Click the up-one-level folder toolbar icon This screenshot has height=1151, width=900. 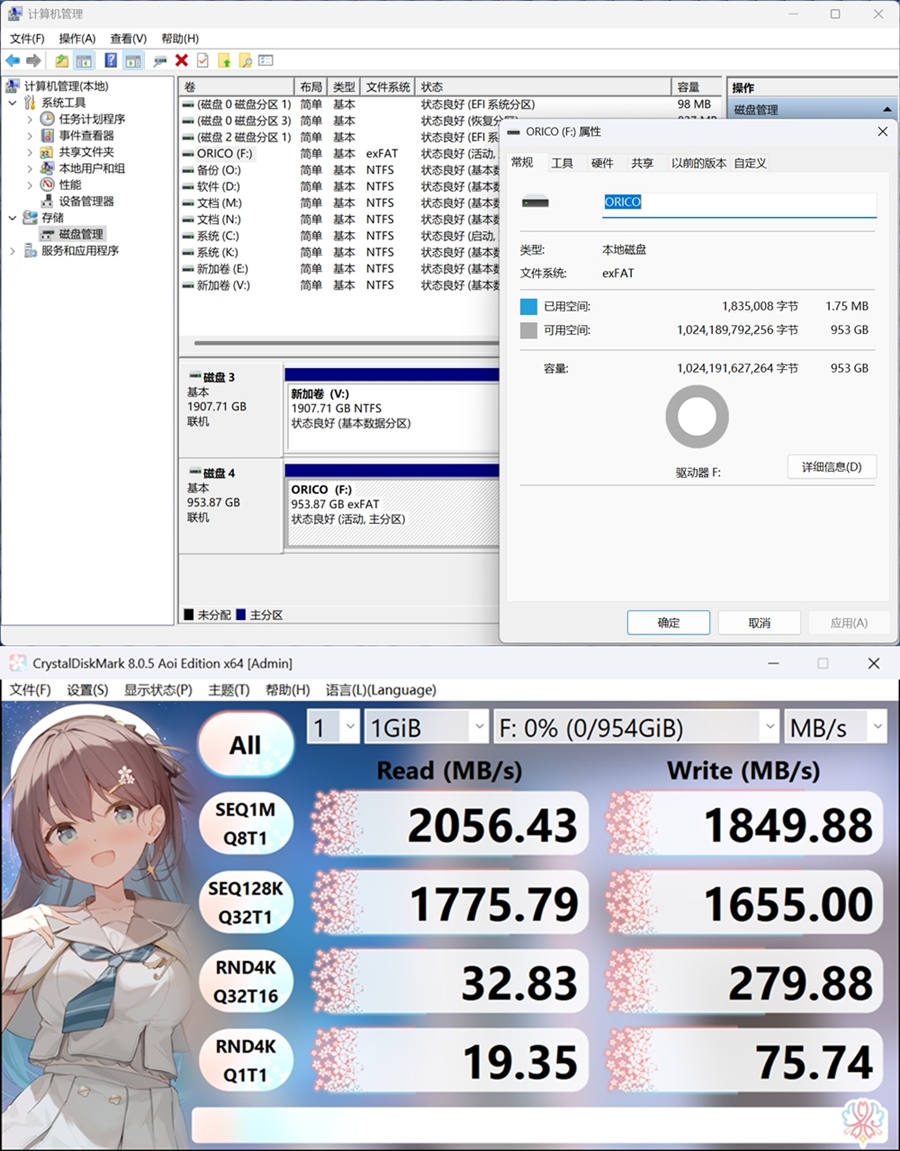tap(62, 61)
